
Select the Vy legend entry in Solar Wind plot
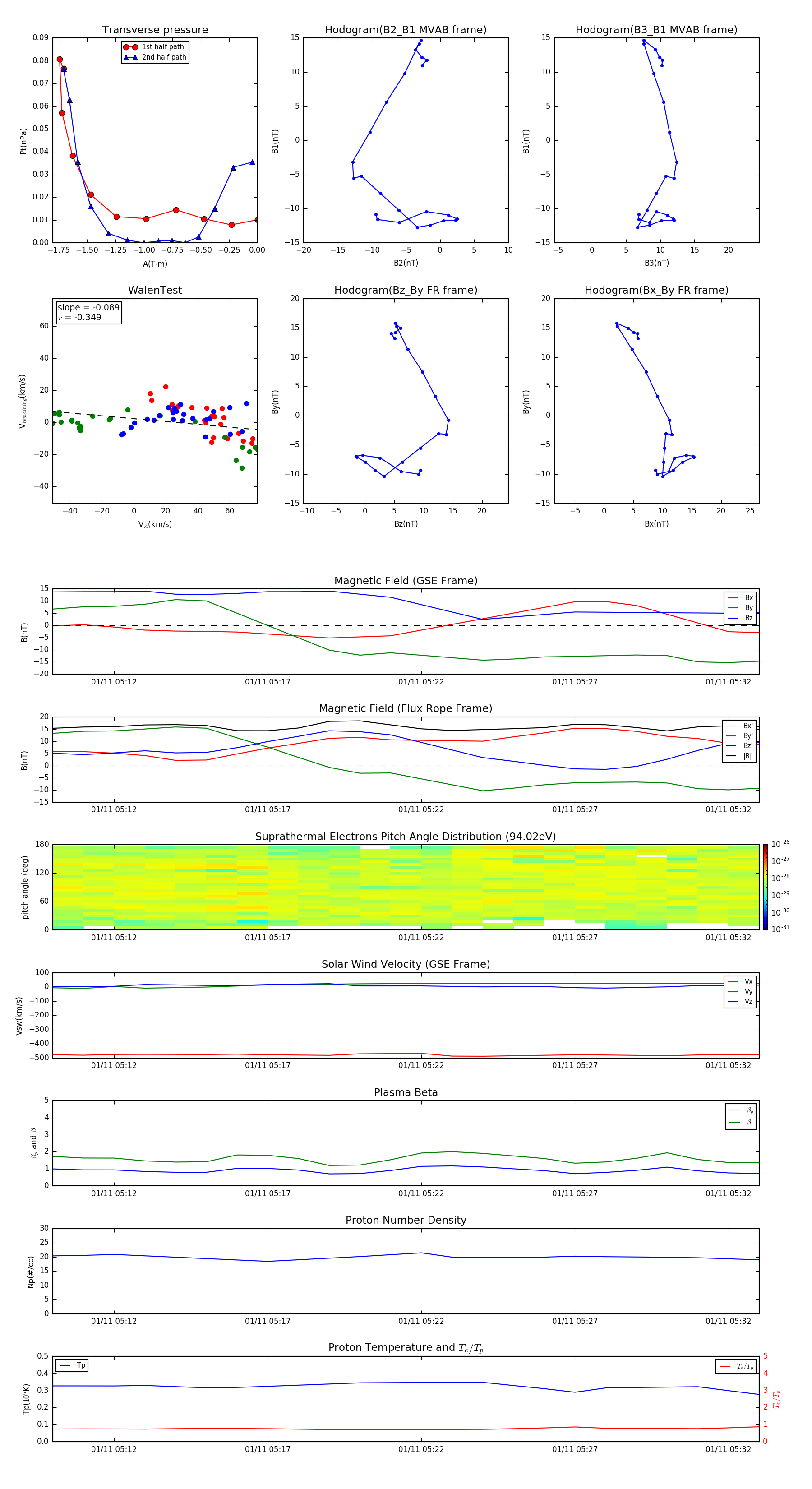tap(740, 991)
